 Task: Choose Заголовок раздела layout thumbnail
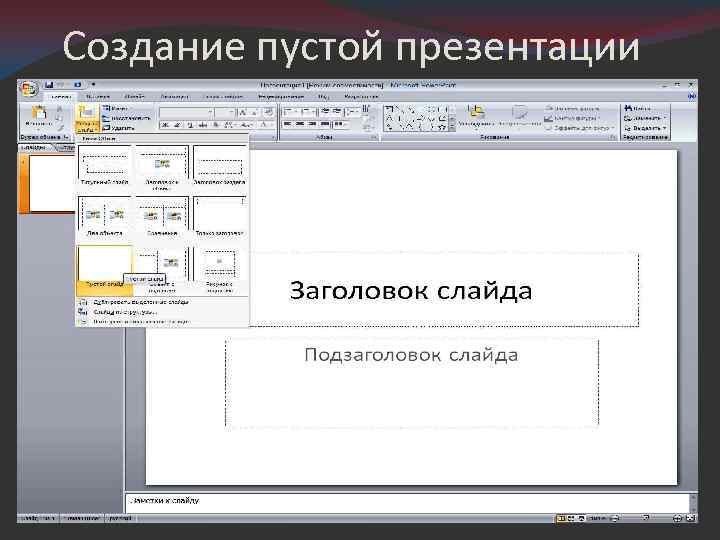pos(220,165)
